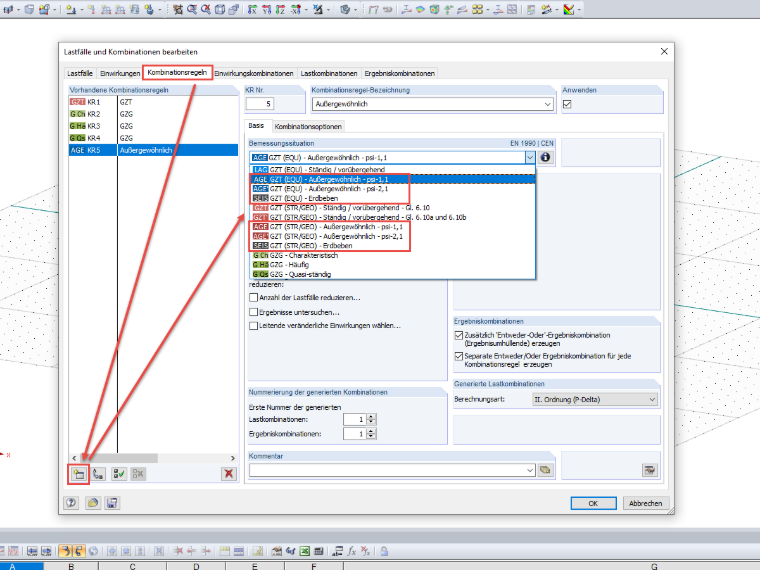This screenshot has width=760, height=570.
Task: Switch to the Lastkombinationen tab
Action: (329, 73)
